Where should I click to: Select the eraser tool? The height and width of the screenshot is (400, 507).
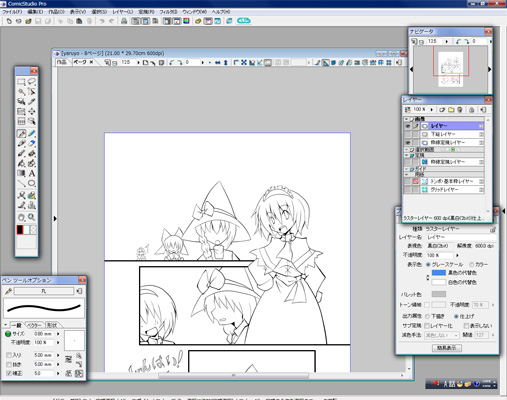(x=32, y=143)
